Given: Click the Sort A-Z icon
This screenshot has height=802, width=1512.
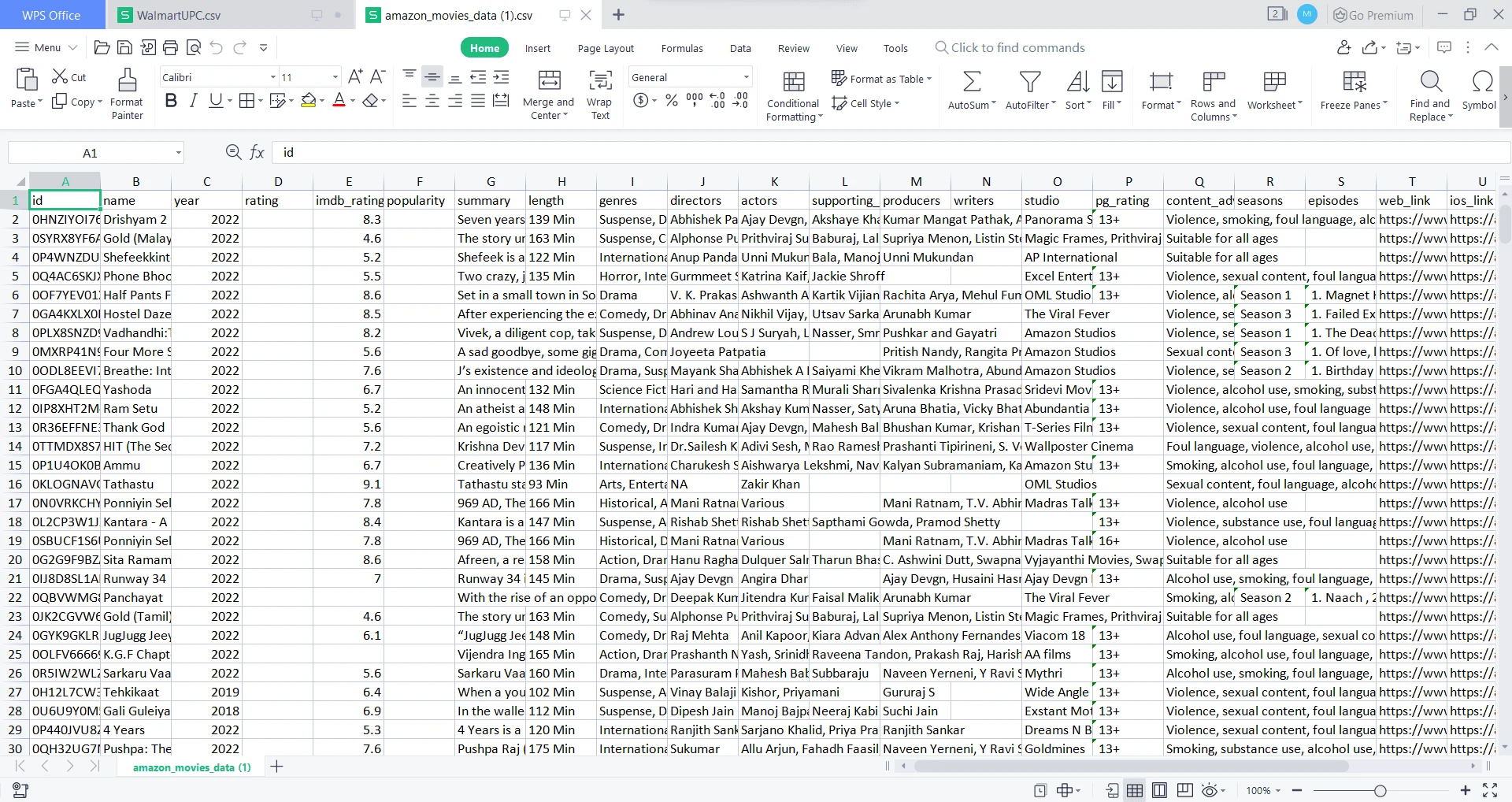Looking at the screenshot, I should click(x=1078, y=81).
